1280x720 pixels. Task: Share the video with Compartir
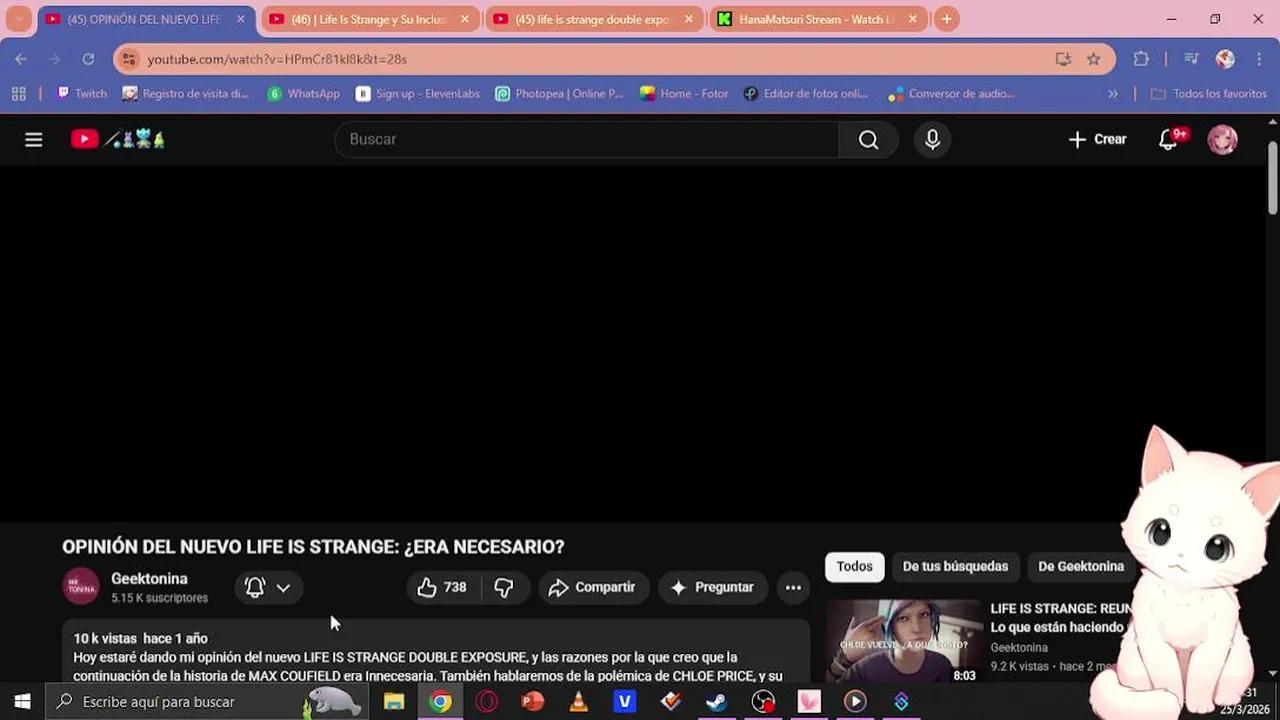point(593,587)
